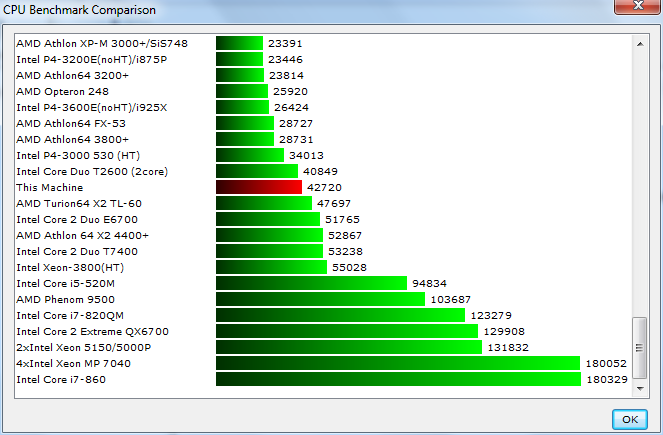Click the green bar for Intel Core i5-520M
The width and height of the screenshot is (663, 435).
(311, 283)
